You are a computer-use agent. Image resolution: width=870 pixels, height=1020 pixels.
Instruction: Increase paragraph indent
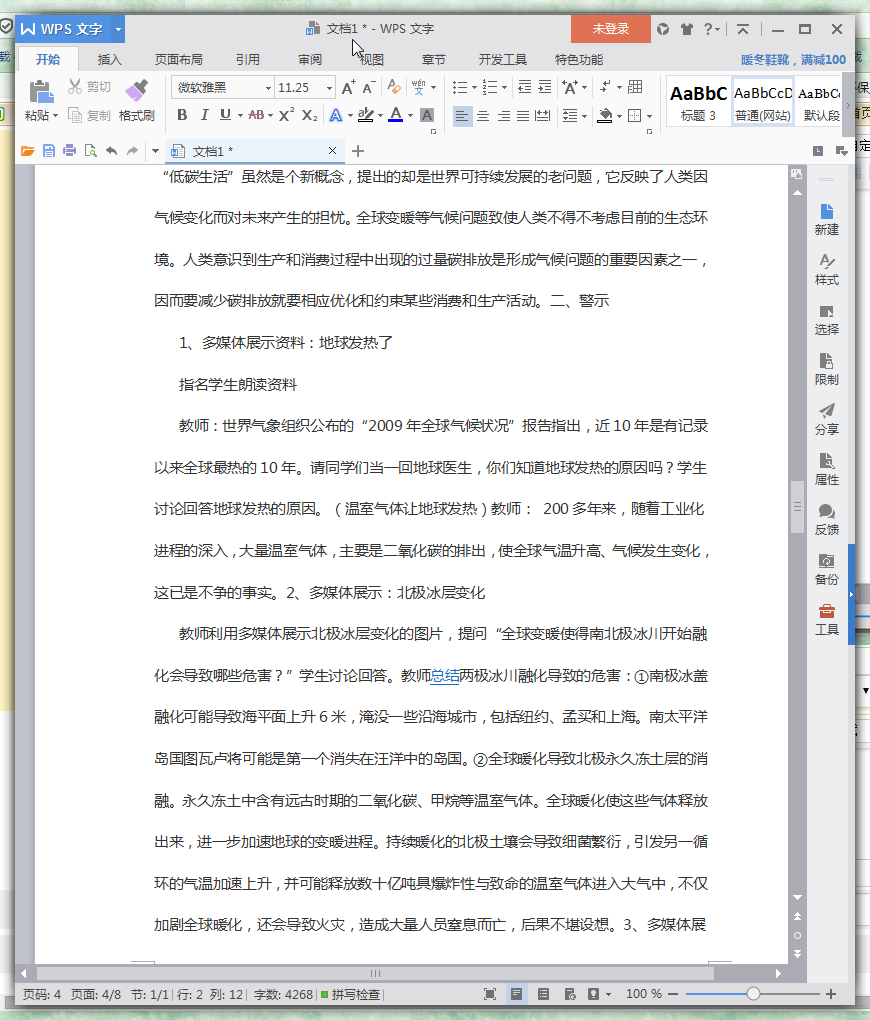tap(545, 87)
